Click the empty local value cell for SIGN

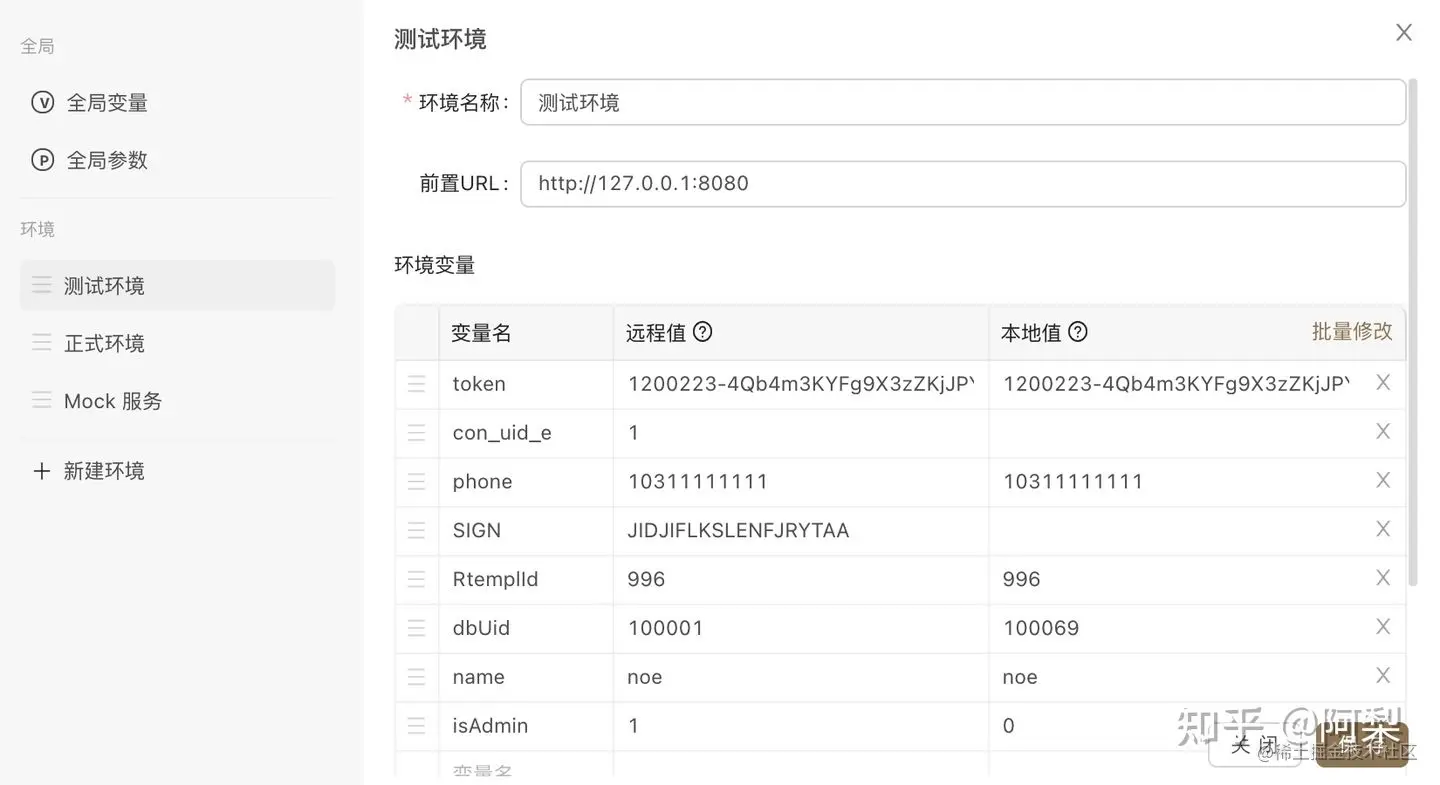pyautogui.click(x=1176, y=530)
